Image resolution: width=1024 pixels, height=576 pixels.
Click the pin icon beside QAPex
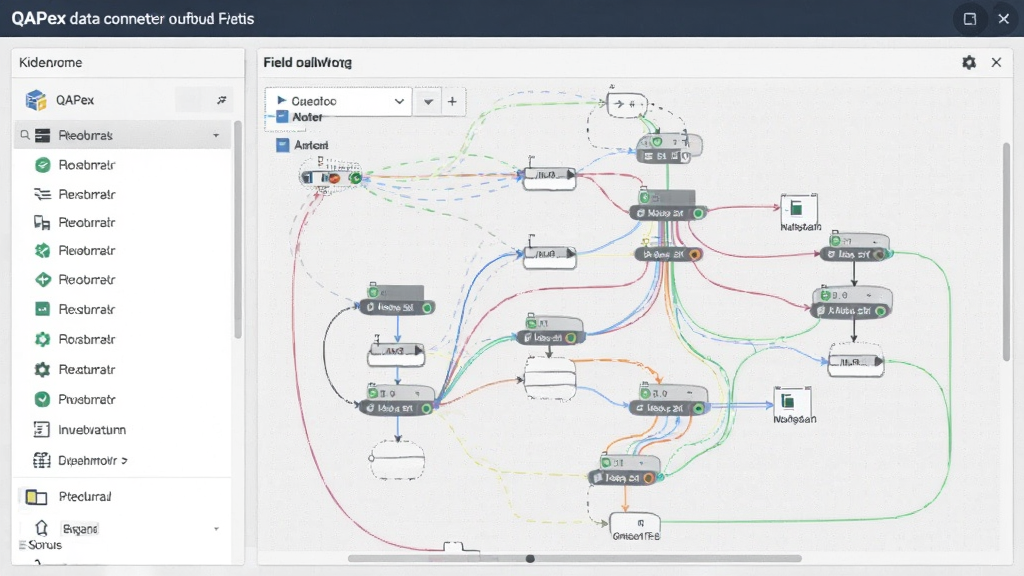click(x=221, y=100)
